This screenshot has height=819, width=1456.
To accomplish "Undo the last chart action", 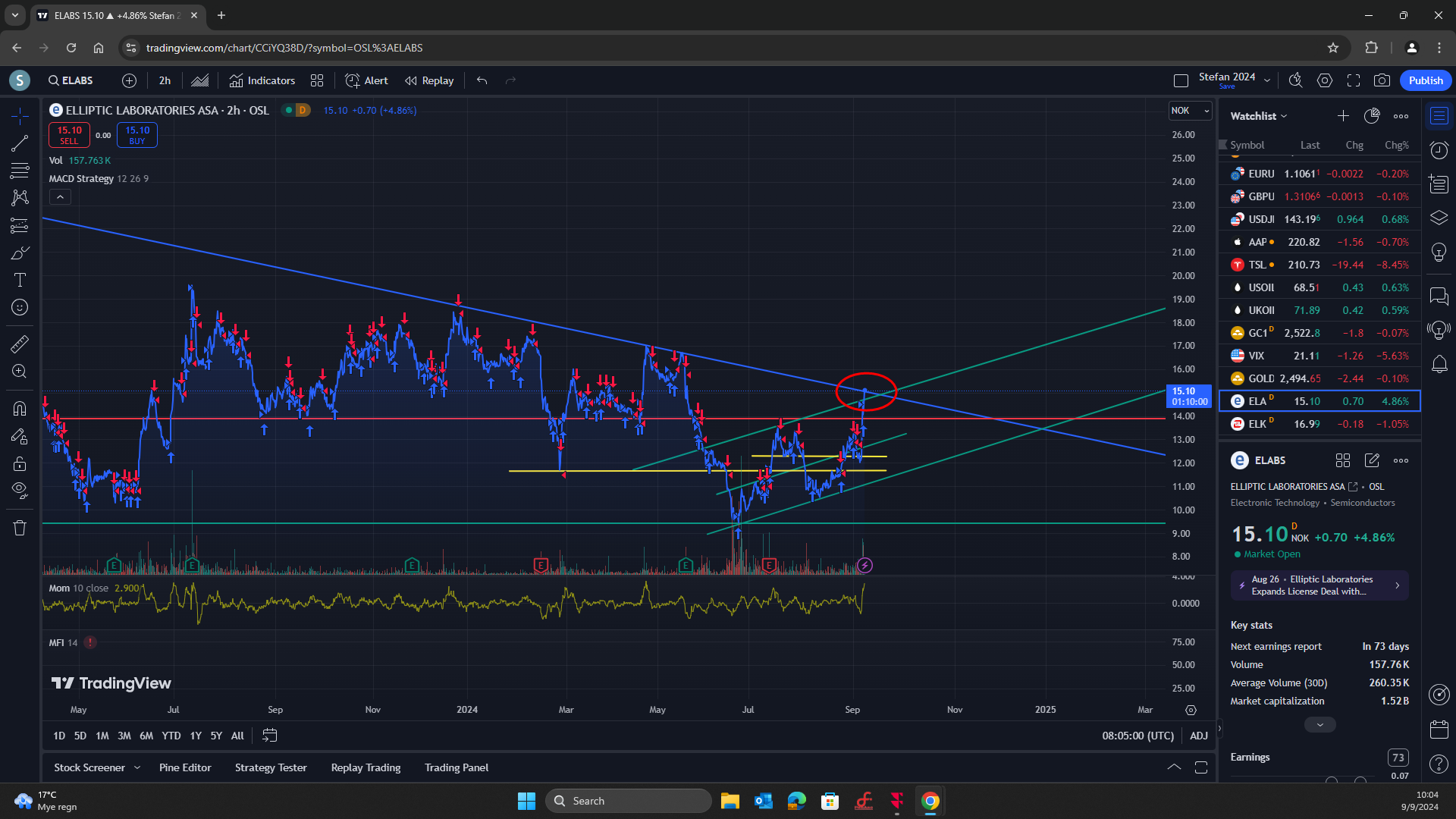I will coord(482,80).
